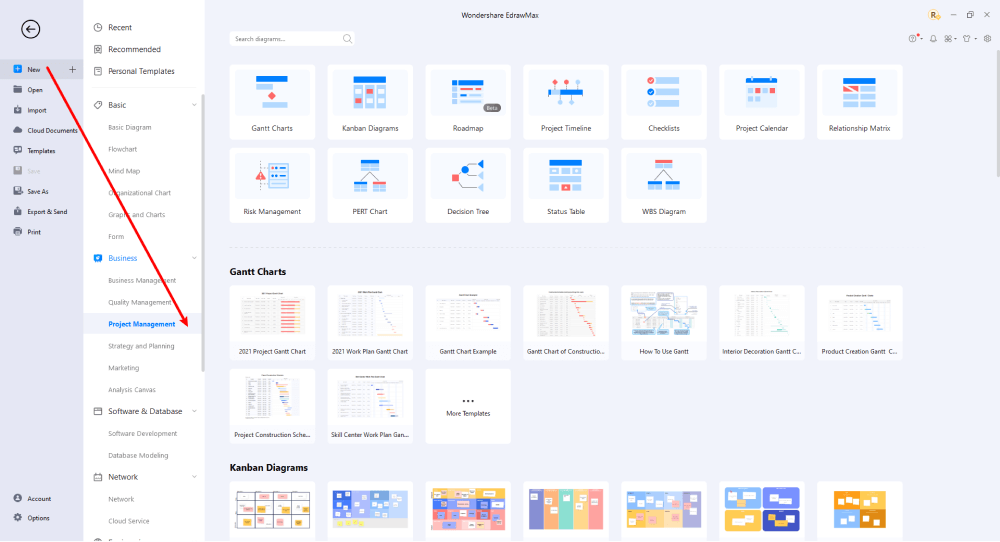The width and height of the screenshot is (1000, 542).
Task: Open How To Use Gantt template
Action: point(664,323)
